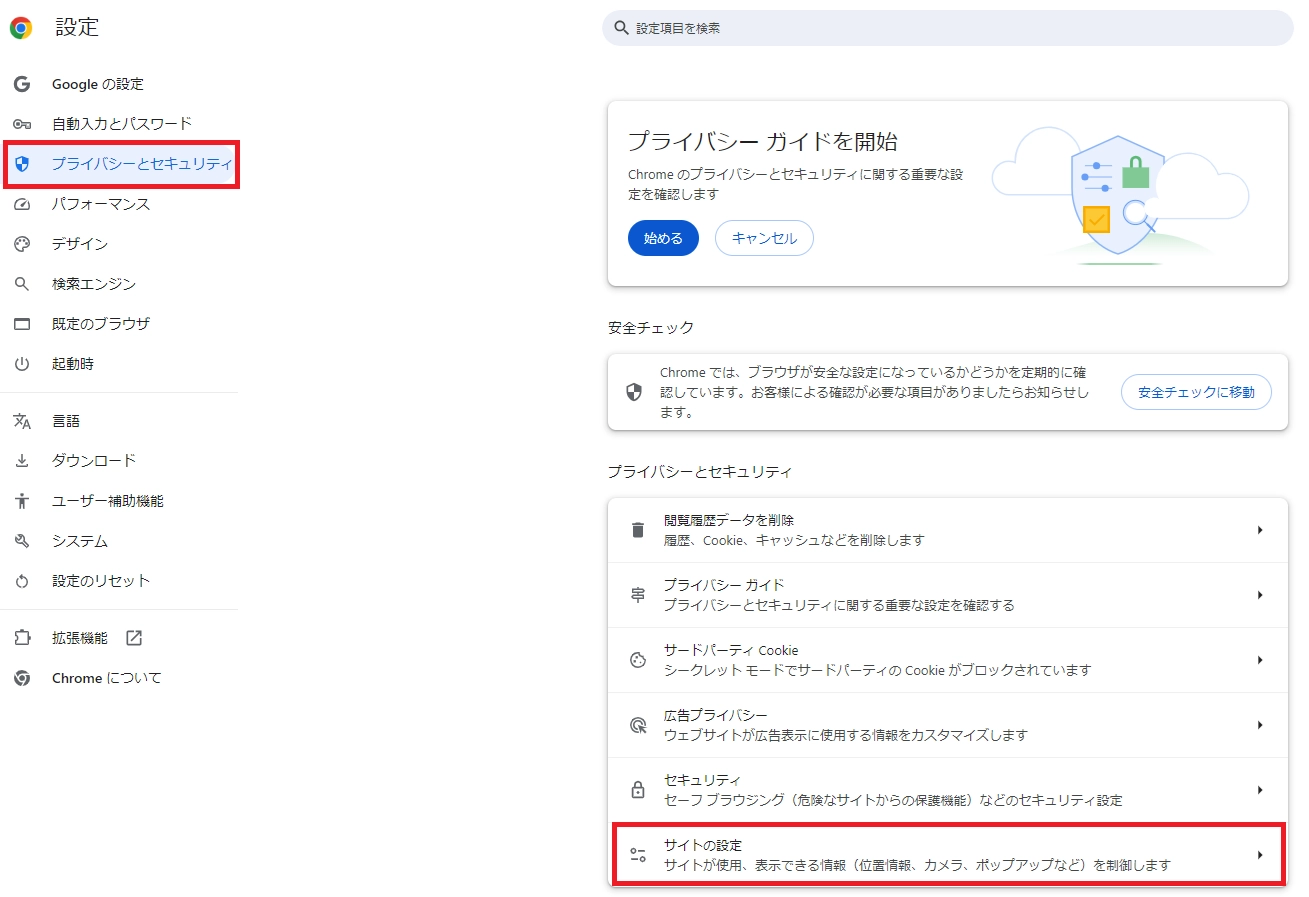
Task: Open サードパーティ Cookie settings row
Action: tap(947, 660)
